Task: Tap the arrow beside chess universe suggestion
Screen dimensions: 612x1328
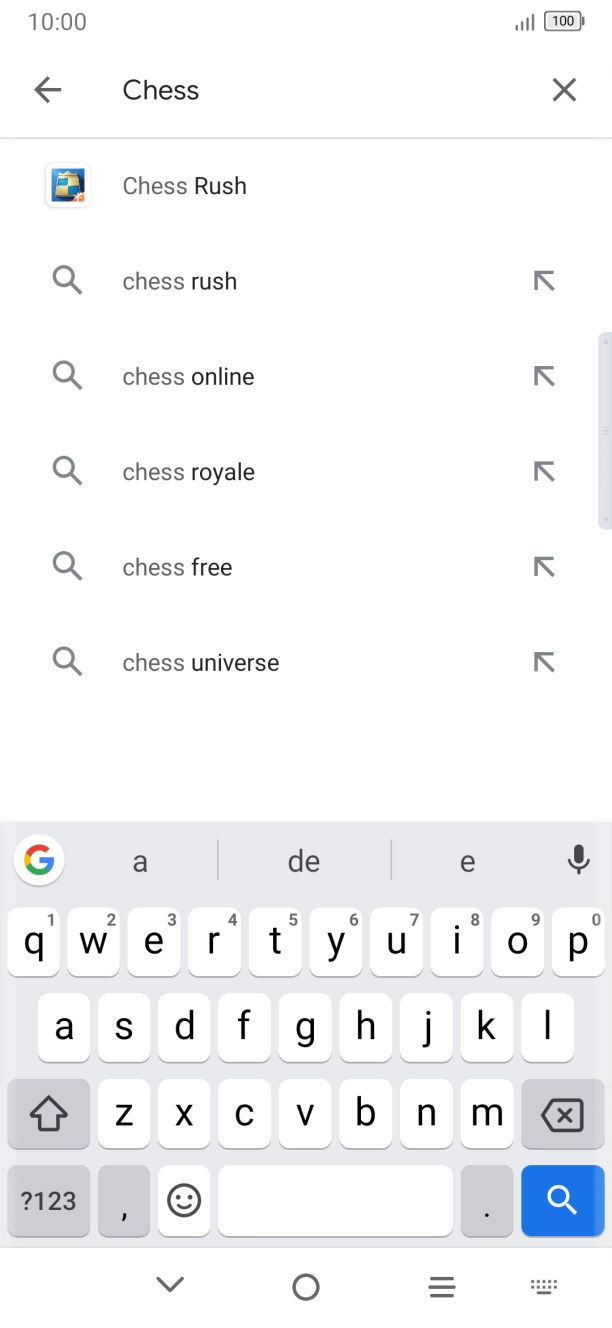Action: tap(543, 662)
